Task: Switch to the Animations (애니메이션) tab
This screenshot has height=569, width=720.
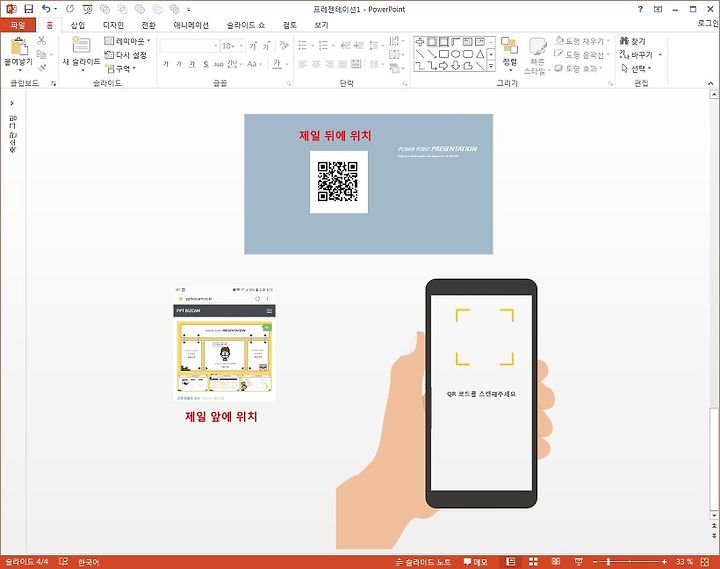Action: 191,25
